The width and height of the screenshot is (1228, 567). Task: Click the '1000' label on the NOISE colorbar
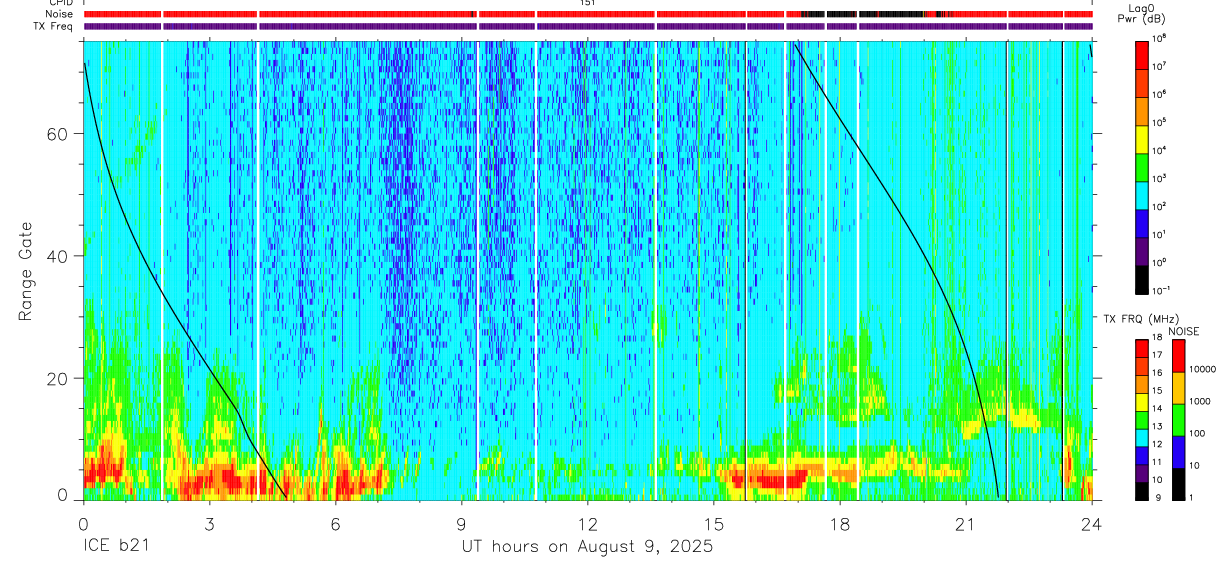[1201, 400]
